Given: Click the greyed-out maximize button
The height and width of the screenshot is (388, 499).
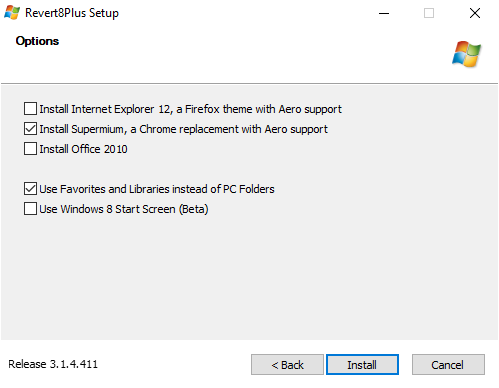Looking at the screenshot, I should pos(429,13).
